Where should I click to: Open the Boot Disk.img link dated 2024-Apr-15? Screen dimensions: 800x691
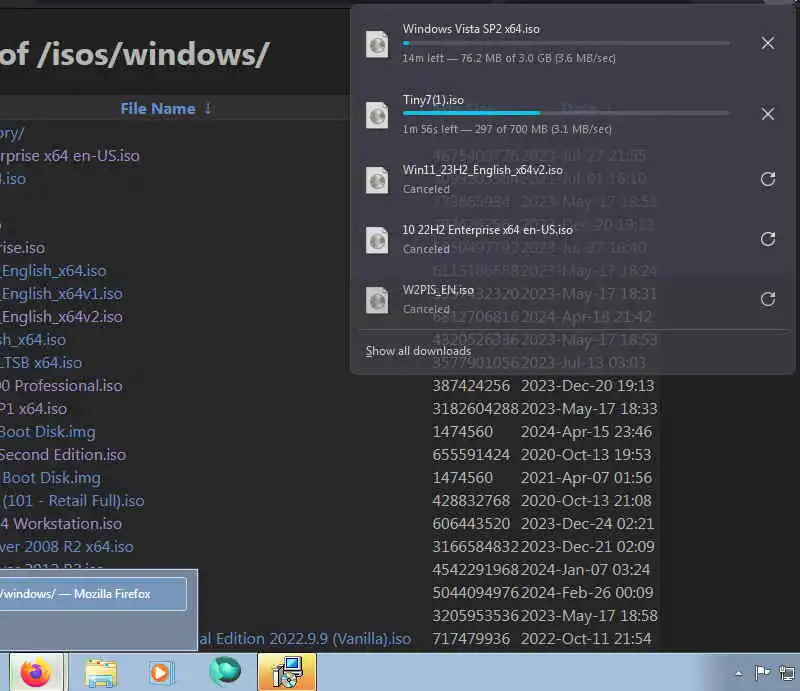coord(47,432)
